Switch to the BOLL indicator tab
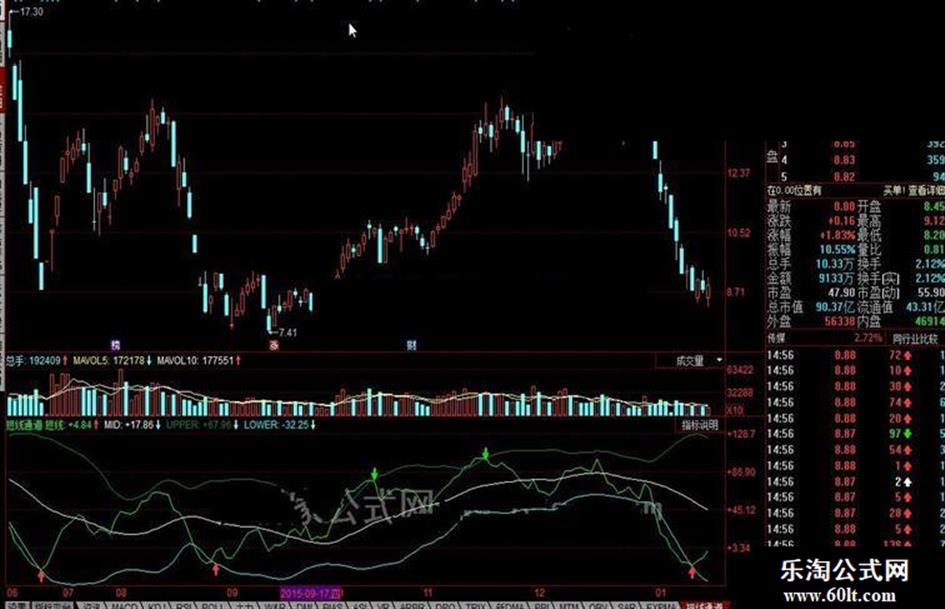The height and width of the screenshot is (609, 945). [x=213, y=605]
